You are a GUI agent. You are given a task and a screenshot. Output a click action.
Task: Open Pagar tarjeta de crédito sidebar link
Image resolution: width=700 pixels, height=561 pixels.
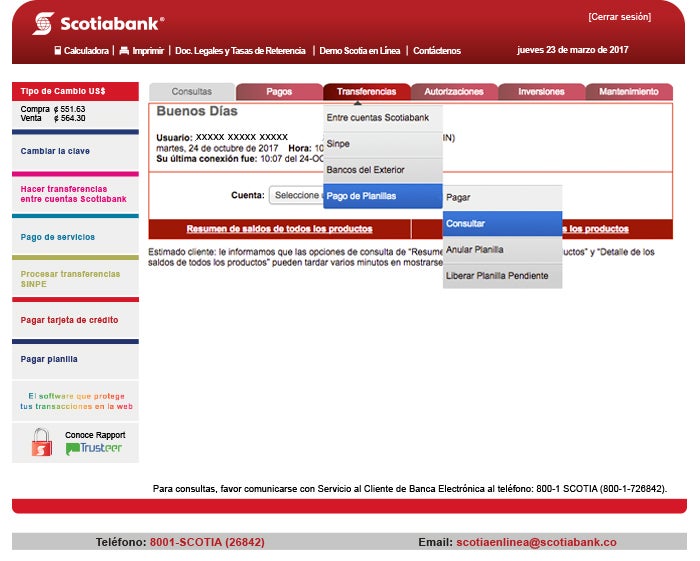point(69,321)
